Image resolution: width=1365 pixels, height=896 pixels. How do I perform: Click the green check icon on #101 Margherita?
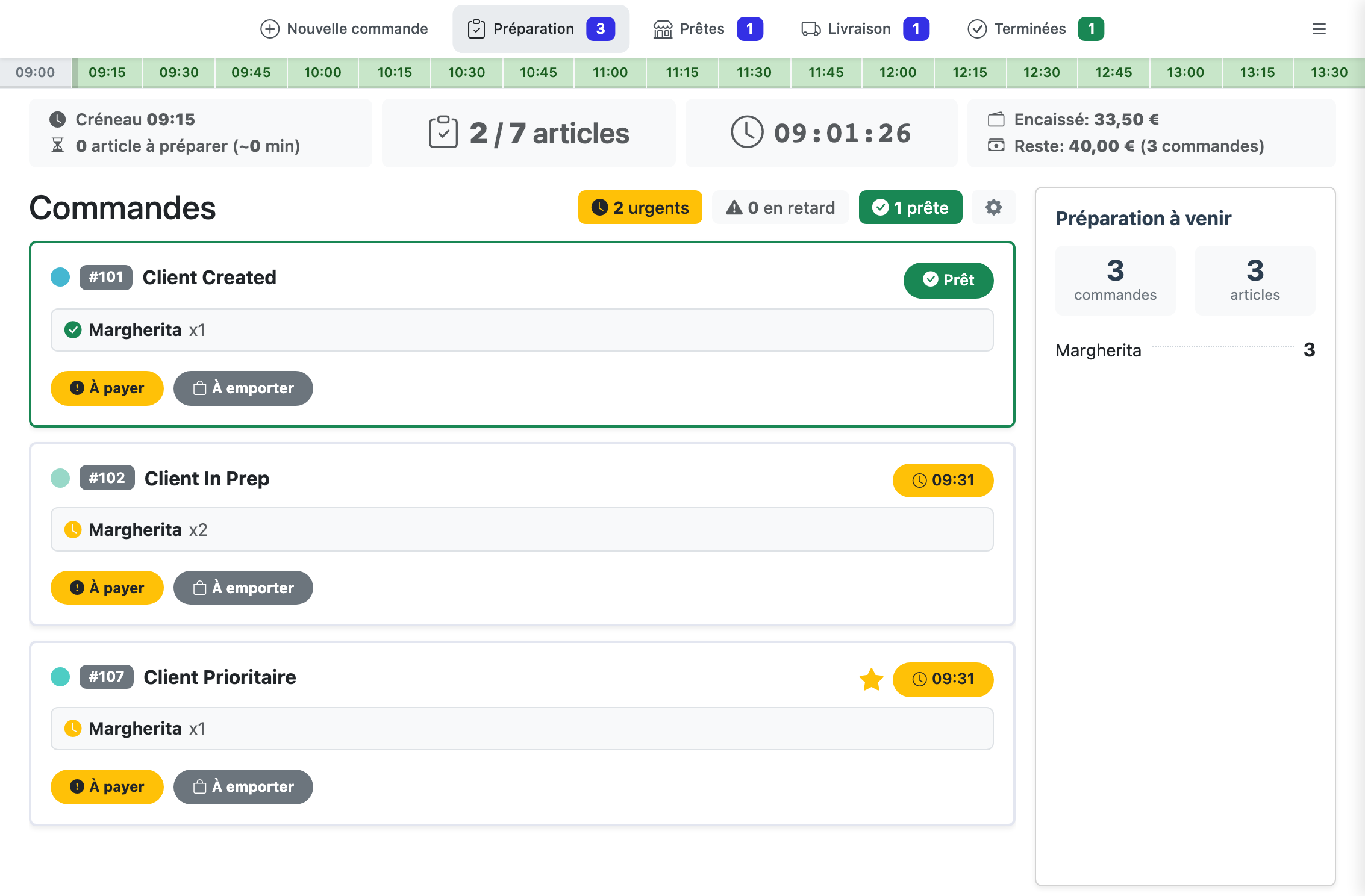point(73,330)
